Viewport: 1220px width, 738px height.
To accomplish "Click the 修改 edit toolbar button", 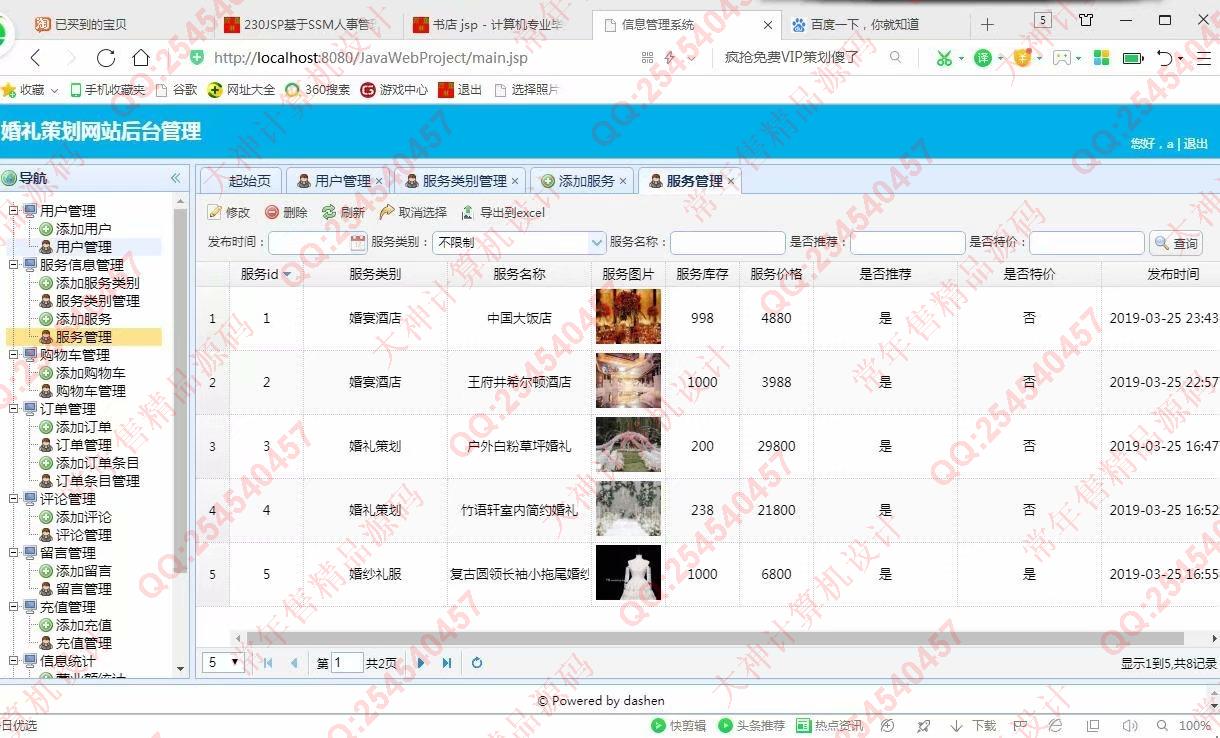I will [228, 212].
